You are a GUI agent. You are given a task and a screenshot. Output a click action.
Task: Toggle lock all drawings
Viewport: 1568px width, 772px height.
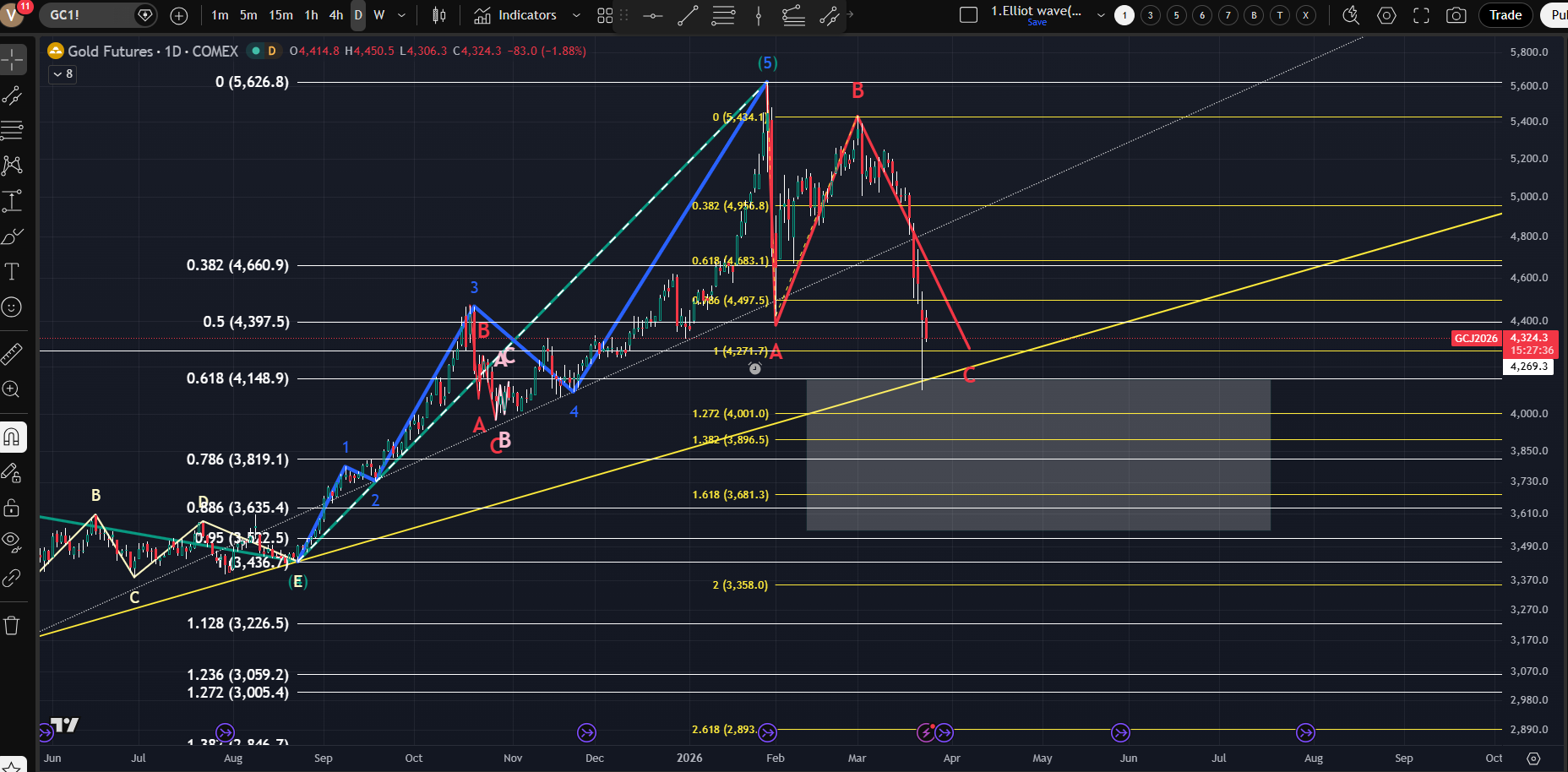(x=12, y=508)
